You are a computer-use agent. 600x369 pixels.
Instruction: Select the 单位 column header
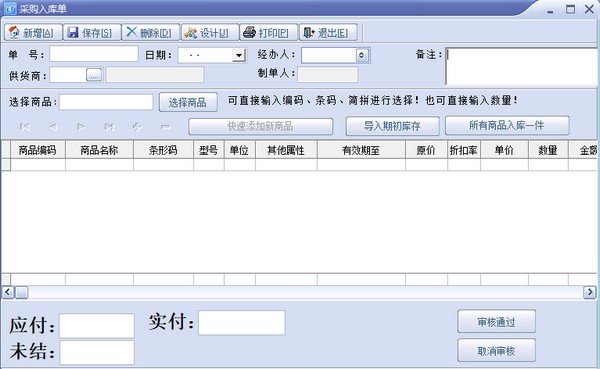(240, 150)
